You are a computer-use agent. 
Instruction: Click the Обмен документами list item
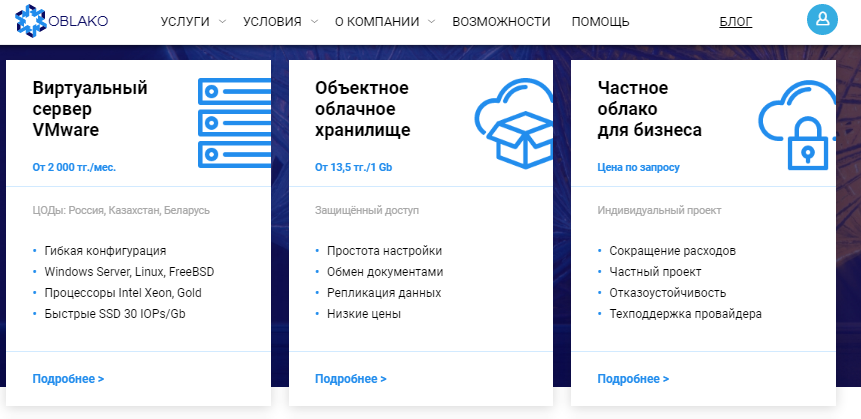coord(385,272)
